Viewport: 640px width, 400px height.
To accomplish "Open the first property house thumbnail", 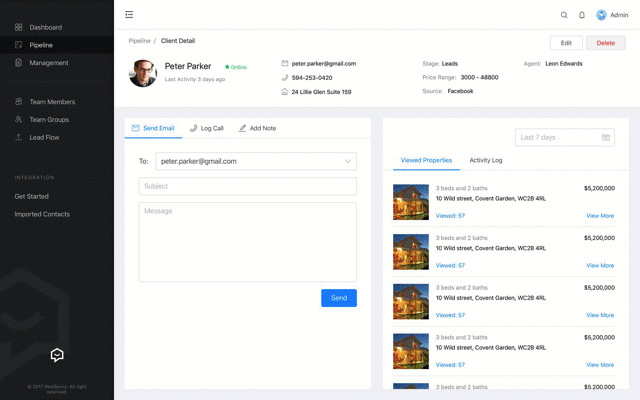I will 411,202.
